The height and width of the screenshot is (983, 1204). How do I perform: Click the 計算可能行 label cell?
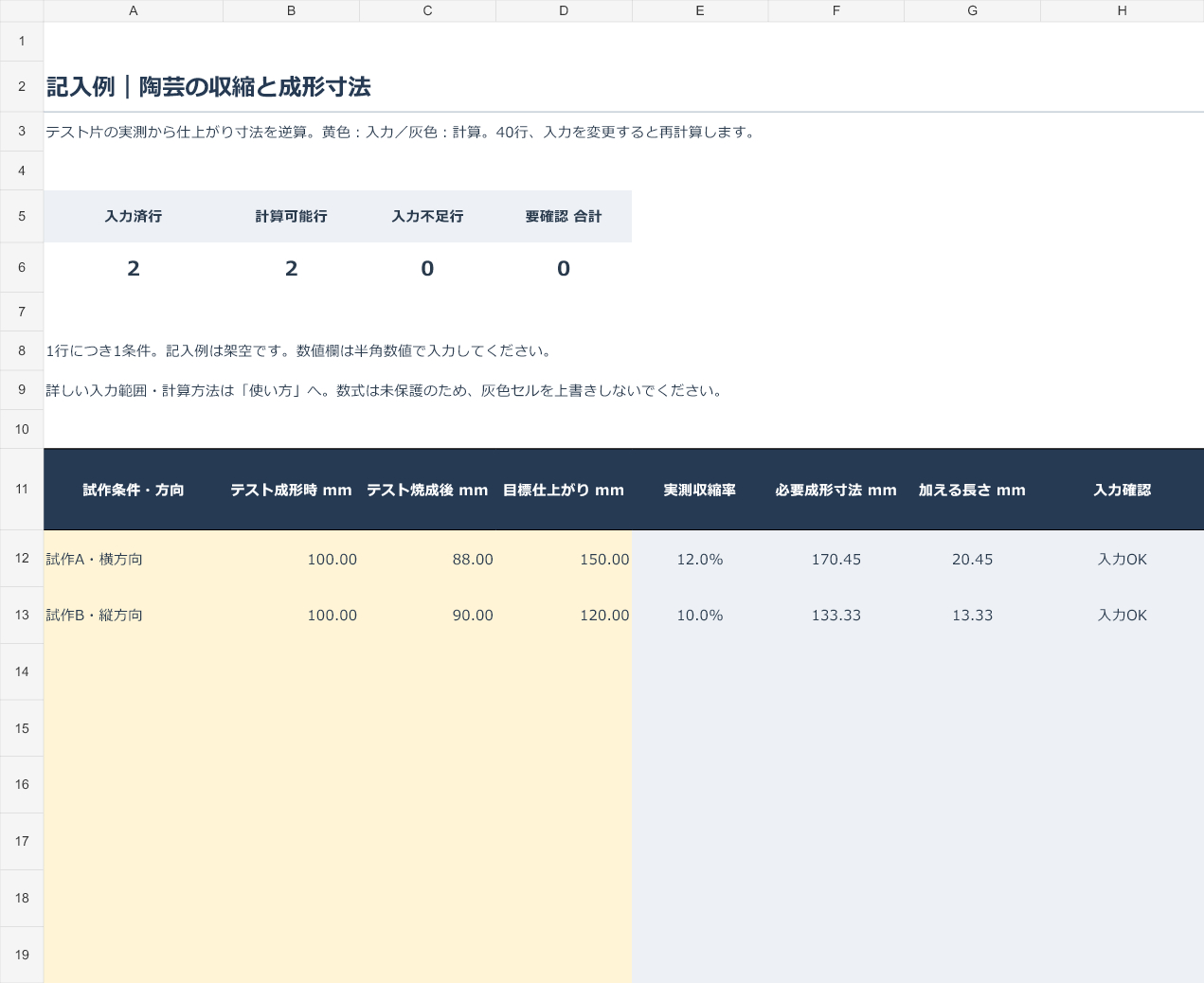pyautogui.click(x=291, y=216)
